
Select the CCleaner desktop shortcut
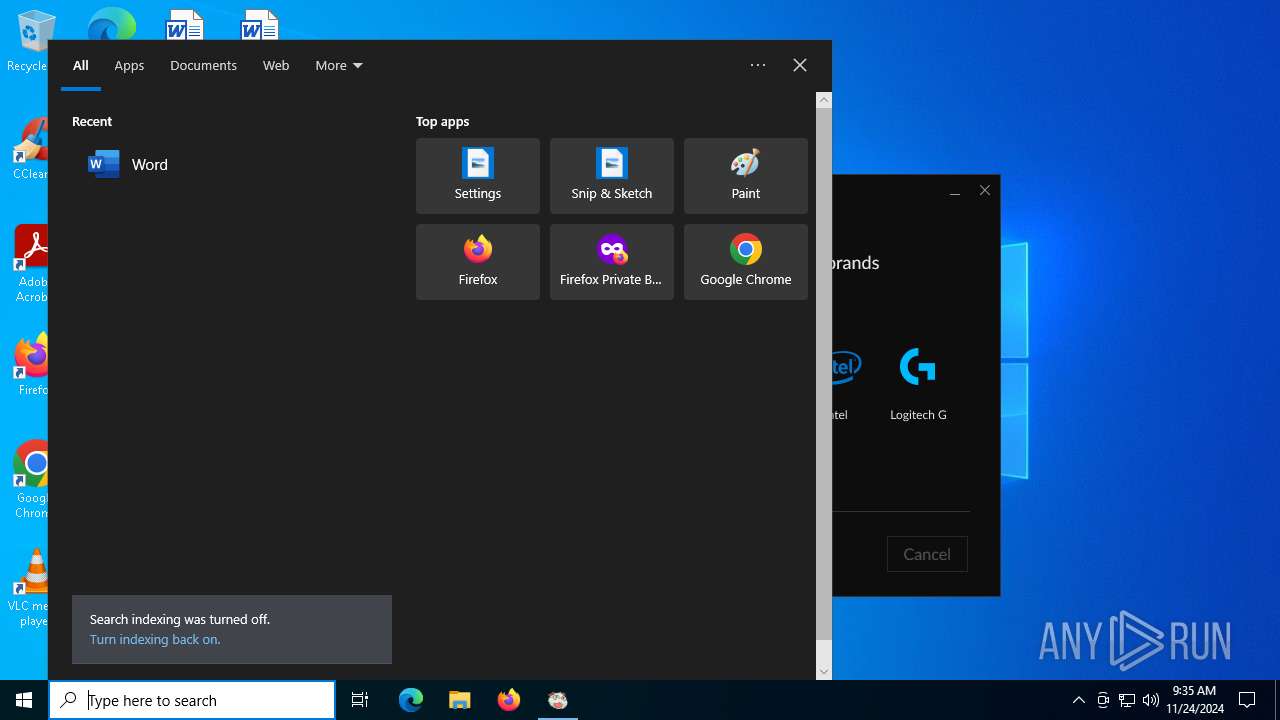click(30, 150)
